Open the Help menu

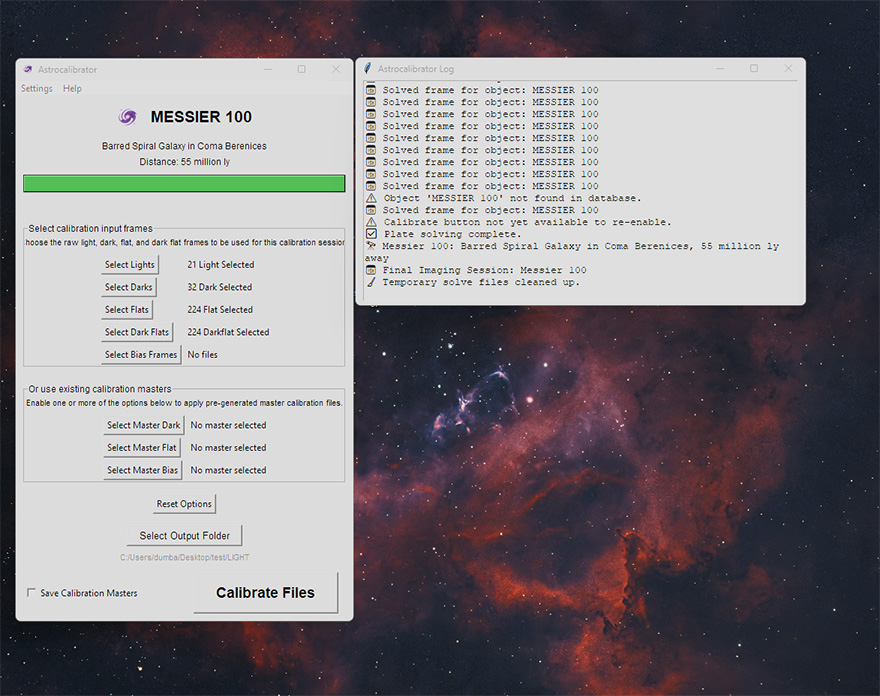[x=72, y=89]
